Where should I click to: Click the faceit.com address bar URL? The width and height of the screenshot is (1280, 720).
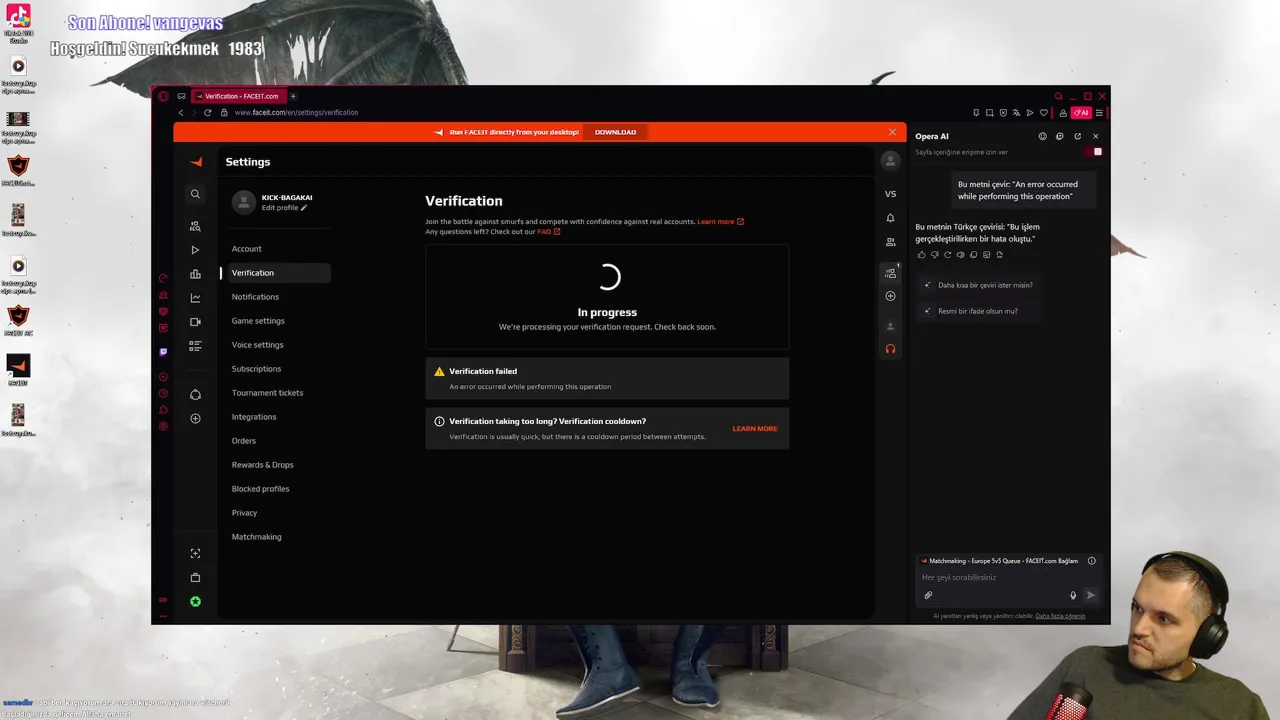click(296, 113)
